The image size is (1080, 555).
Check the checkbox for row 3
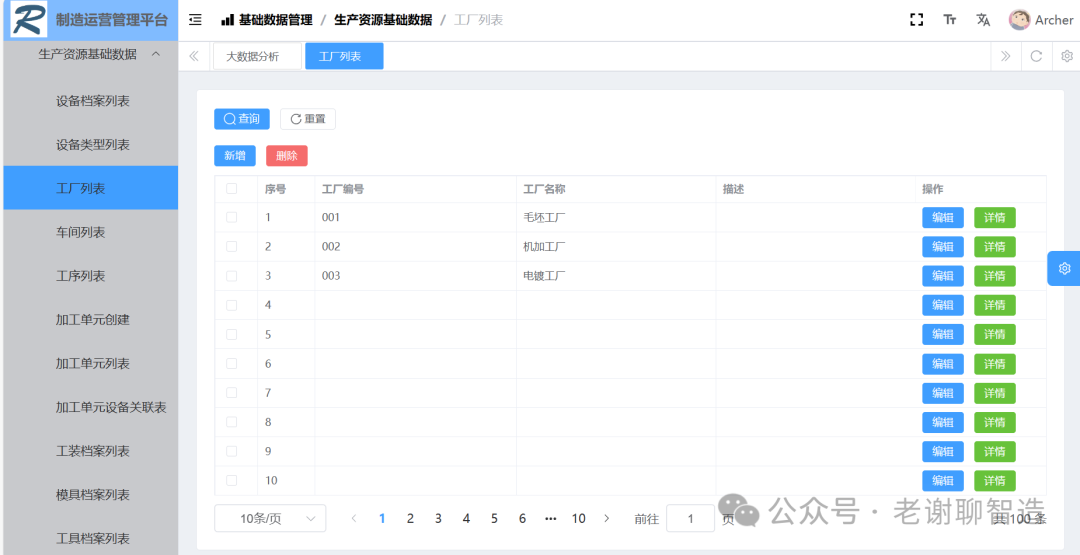(231, 275)
